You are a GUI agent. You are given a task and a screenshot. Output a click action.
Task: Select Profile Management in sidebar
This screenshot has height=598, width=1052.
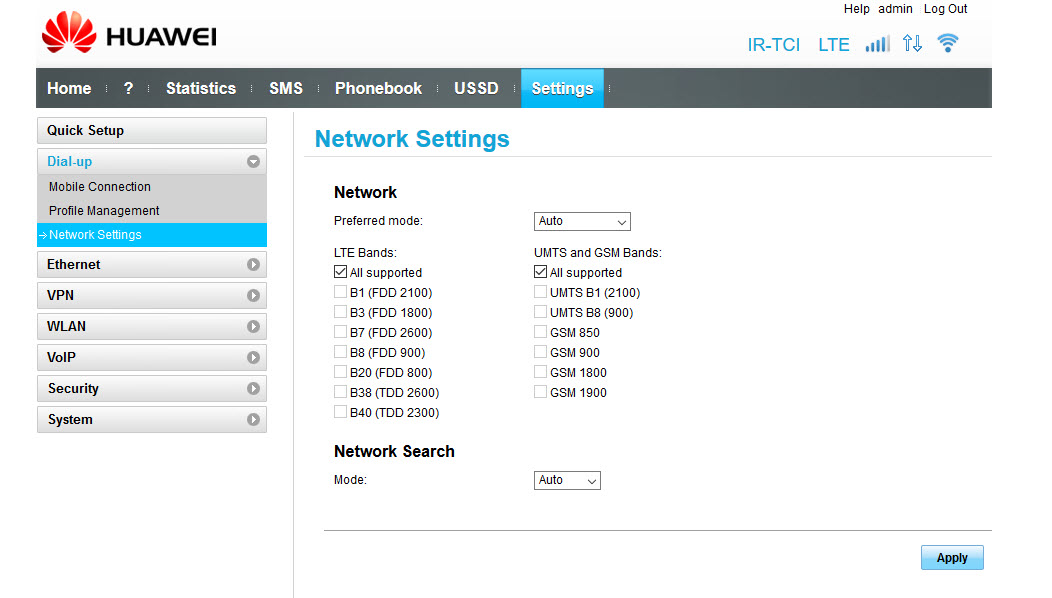tap(104, 211)
